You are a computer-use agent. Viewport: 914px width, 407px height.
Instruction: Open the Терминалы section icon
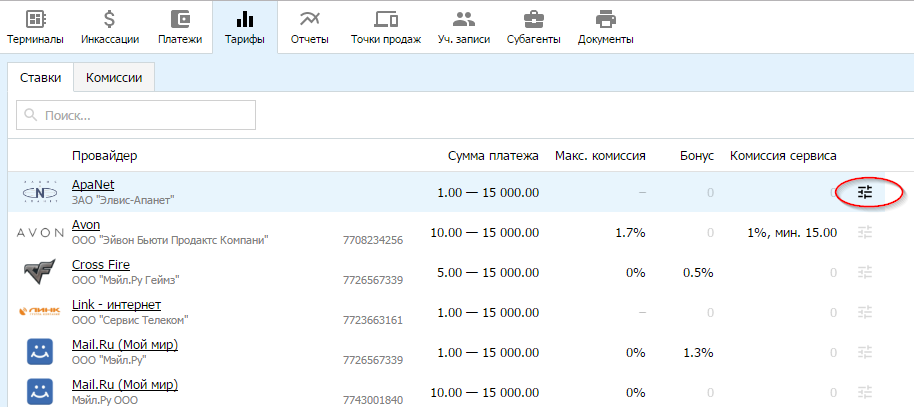coord(36,19)
